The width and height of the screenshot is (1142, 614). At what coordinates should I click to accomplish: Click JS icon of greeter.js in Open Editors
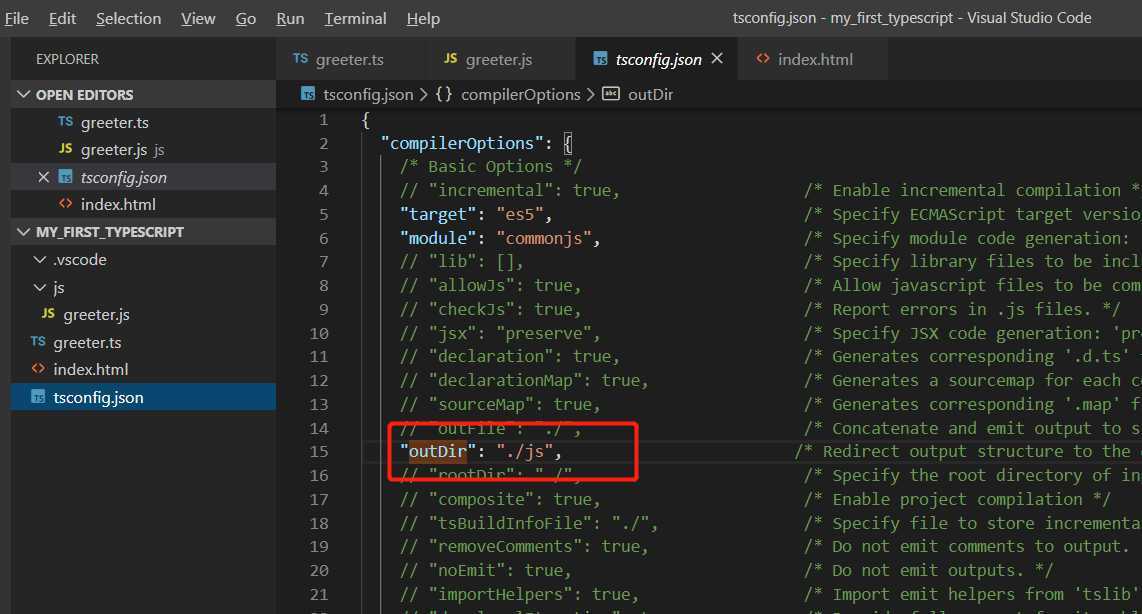(66, 149)
